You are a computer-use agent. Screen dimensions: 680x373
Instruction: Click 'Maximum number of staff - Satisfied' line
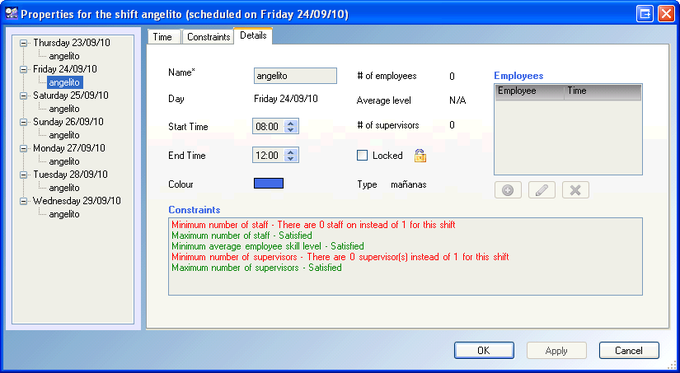[242, 236]
